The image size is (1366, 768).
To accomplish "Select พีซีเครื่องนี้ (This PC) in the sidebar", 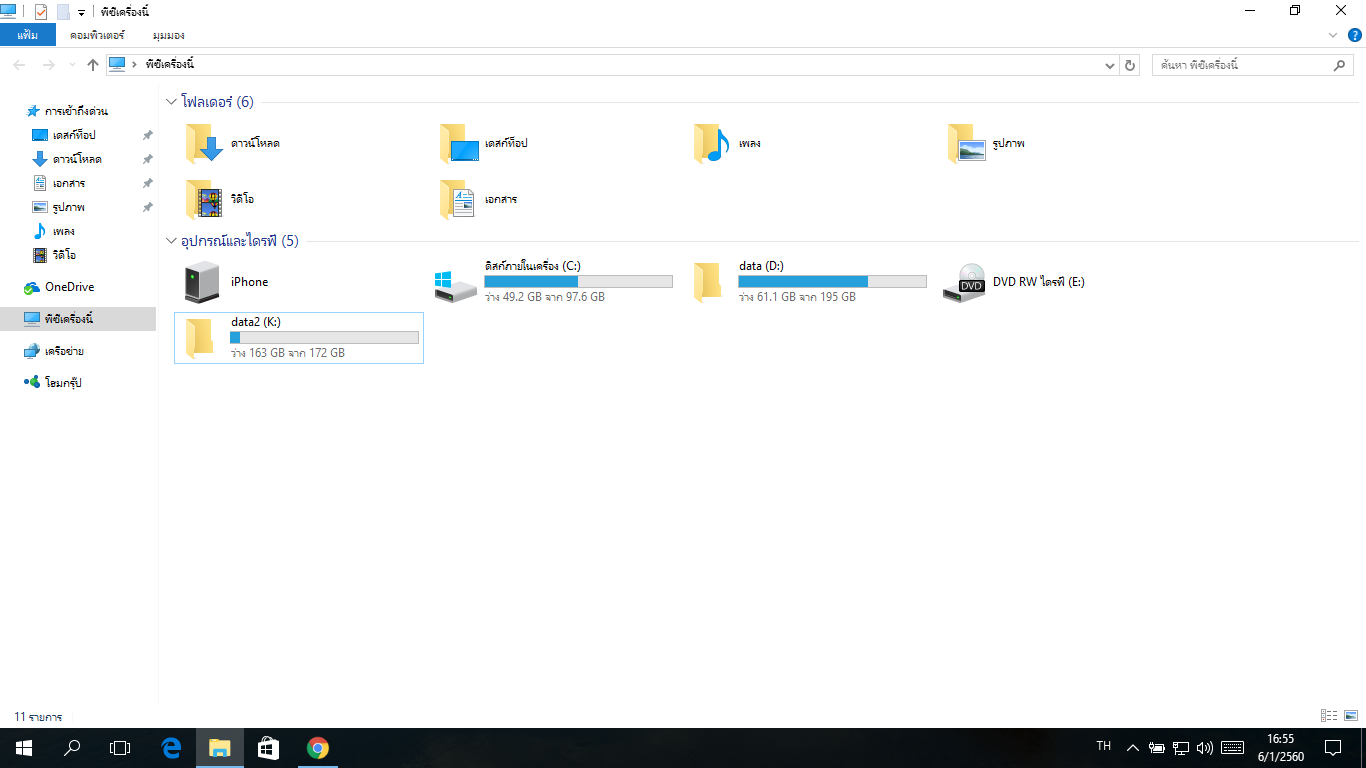I will [78, 319].
